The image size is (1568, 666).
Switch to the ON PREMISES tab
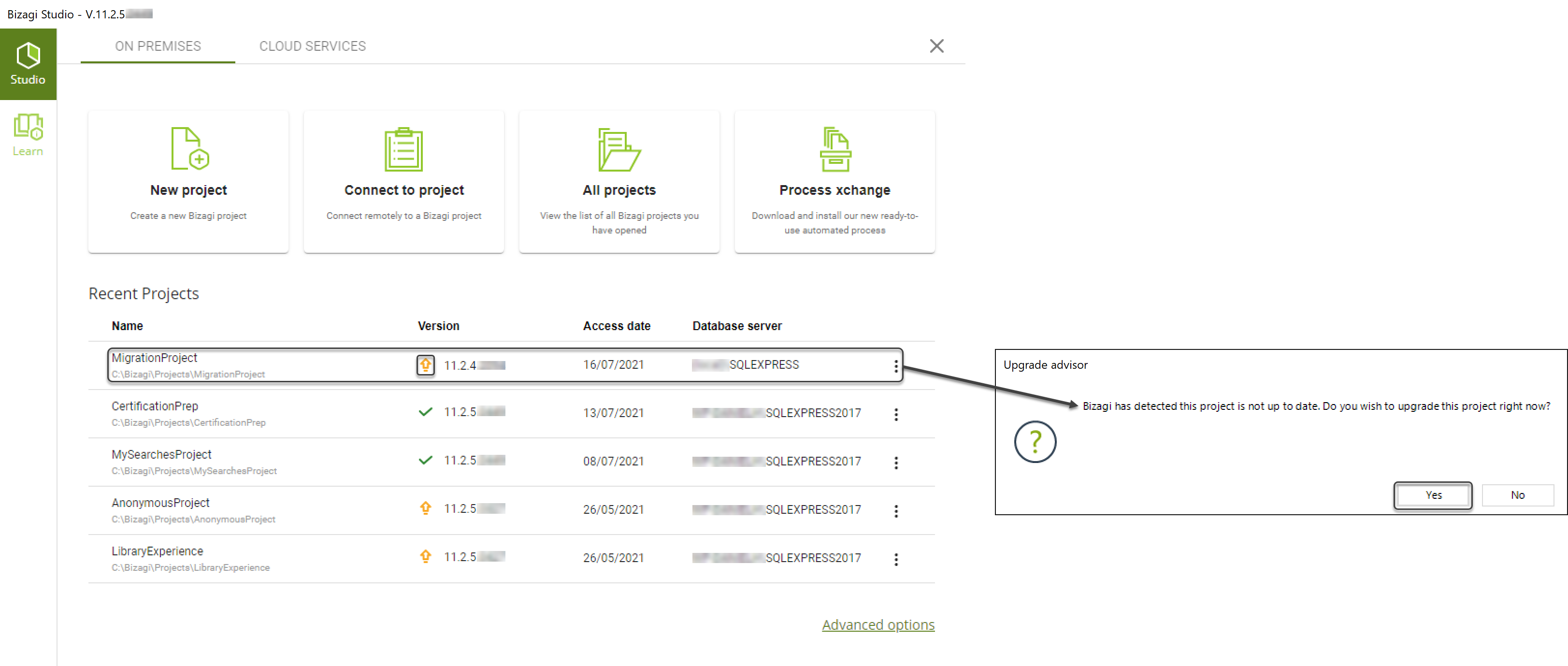[158, 46]
